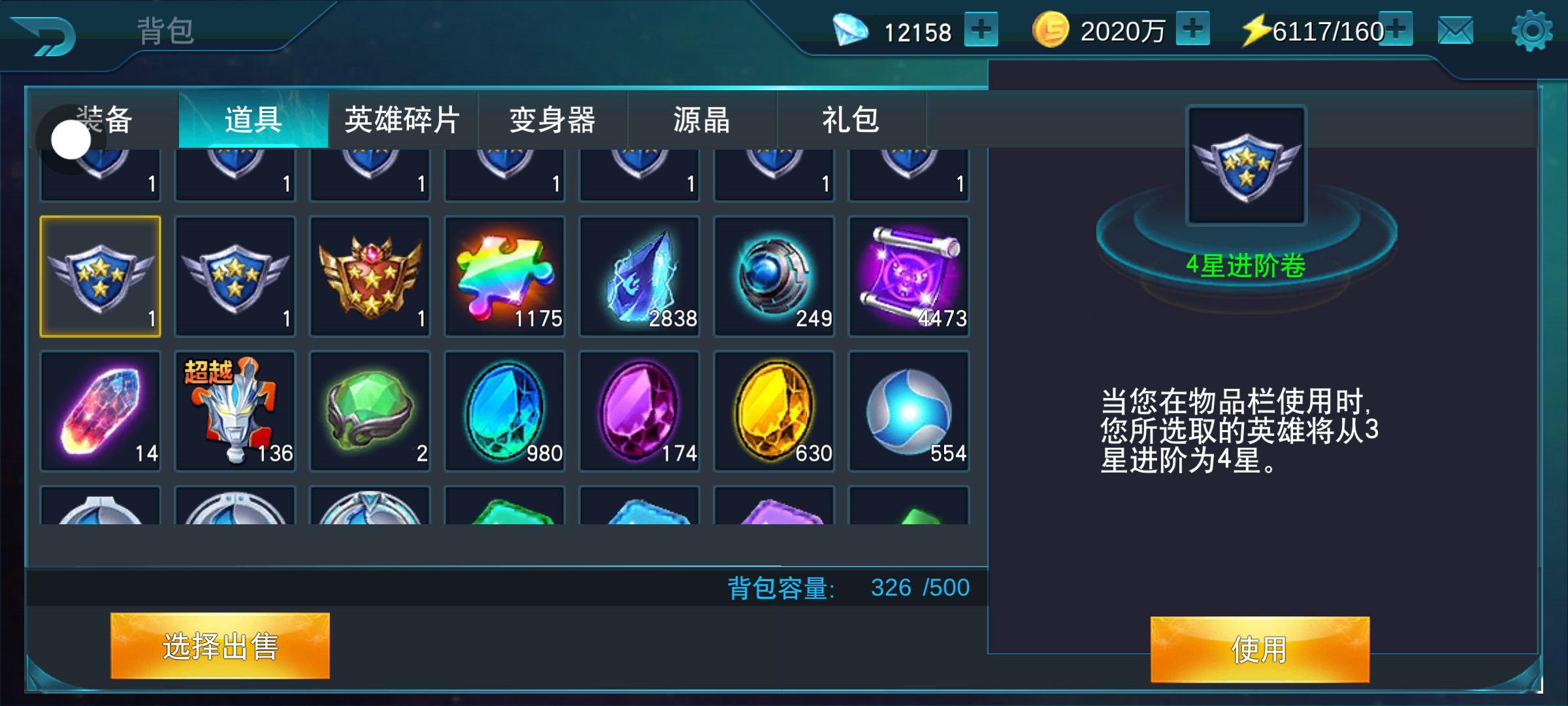Tap the white floating assistive circle
This screenshot has width=1568, height=706.
click(71, 140)
